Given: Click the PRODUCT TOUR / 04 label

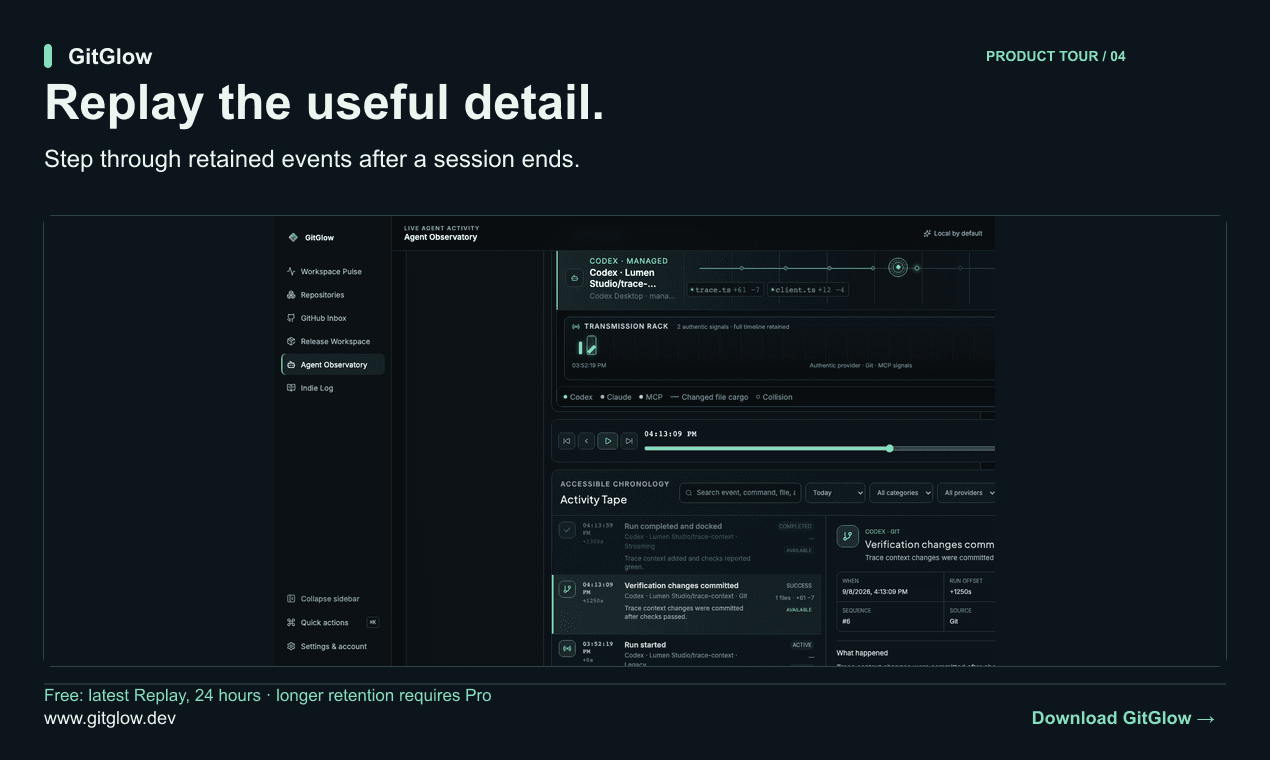Looking at the screenshot, I should [x=1056, y=56].
